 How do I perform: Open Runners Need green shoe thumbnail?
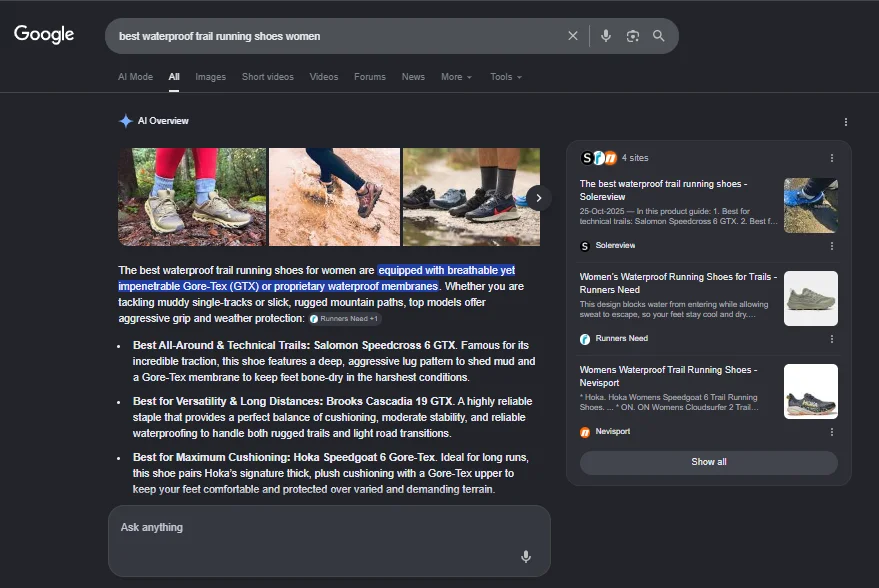pyautogui.click(x=811, y=299)
